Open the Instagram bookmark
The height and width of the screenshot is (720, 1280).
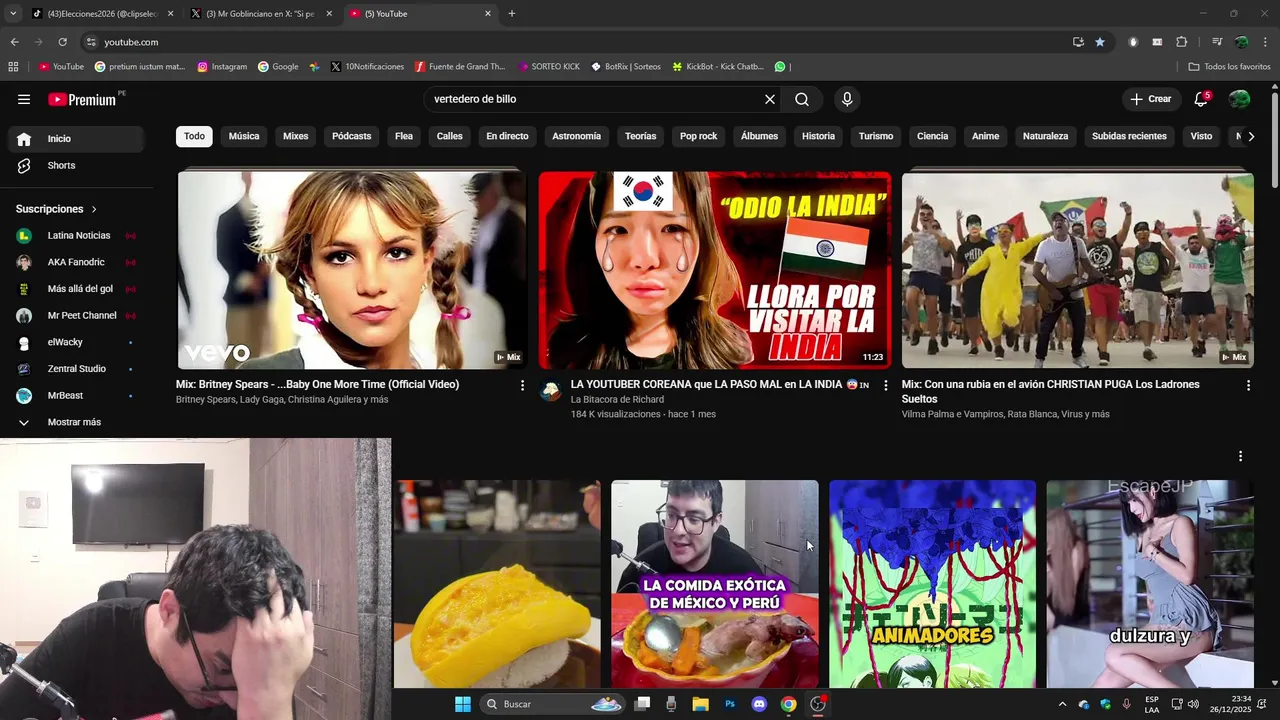[222, 67]
